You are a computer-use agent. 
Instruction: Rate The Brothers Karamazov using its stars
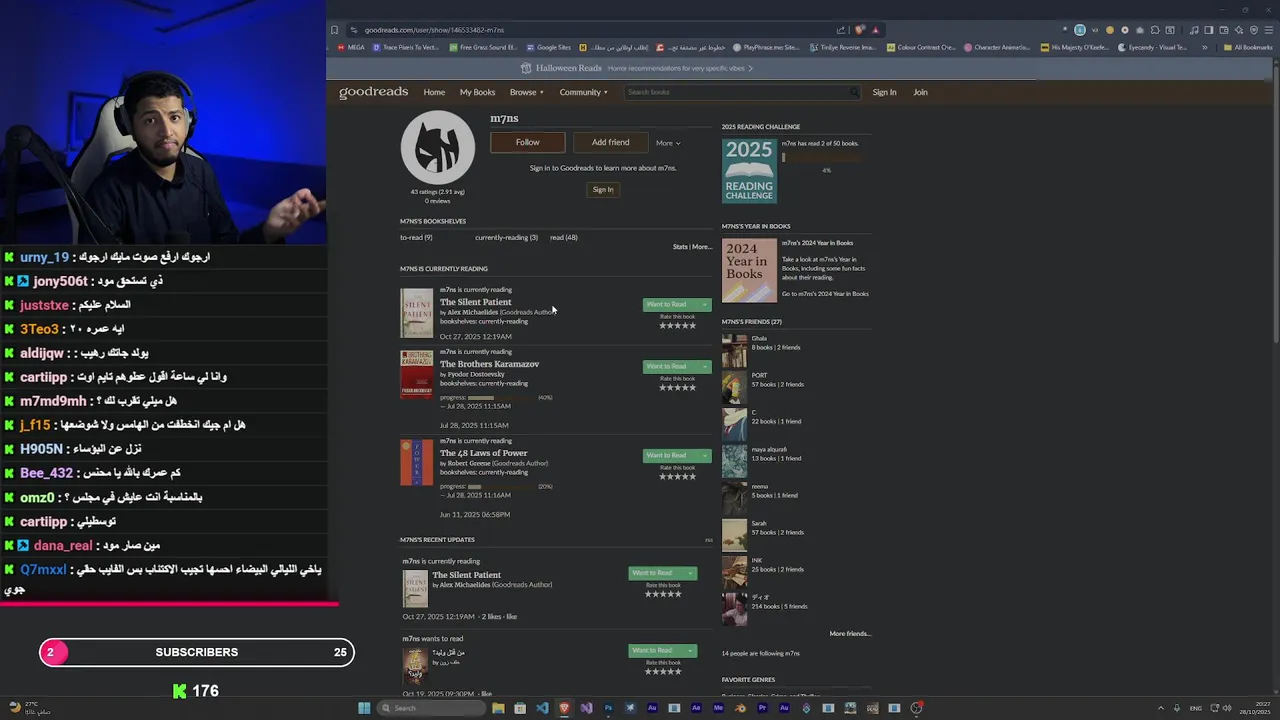pyautogui.click(x=677, y=388)
